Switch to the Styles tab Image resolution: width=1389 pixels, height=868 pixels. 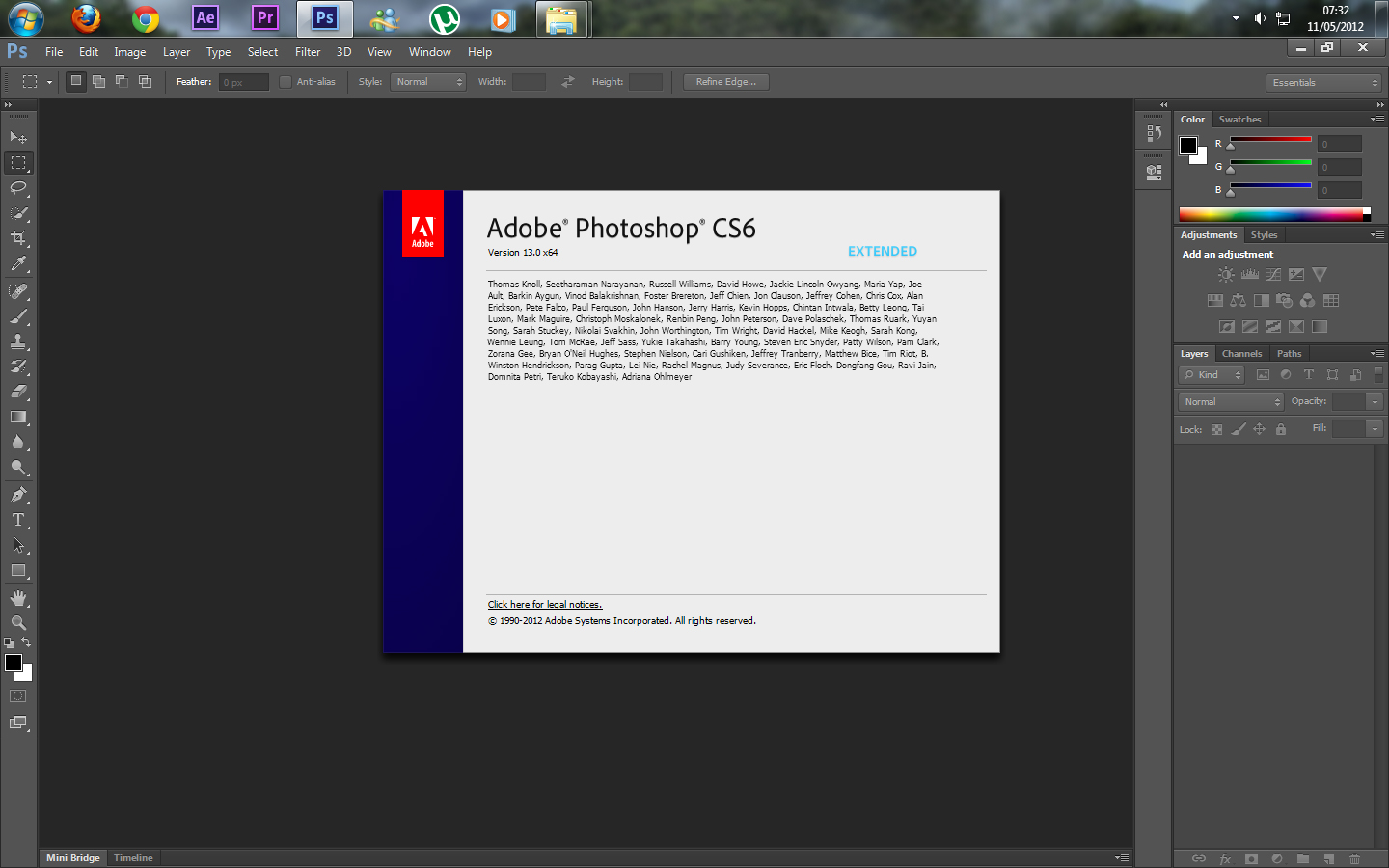click(x=1264, y=235)
